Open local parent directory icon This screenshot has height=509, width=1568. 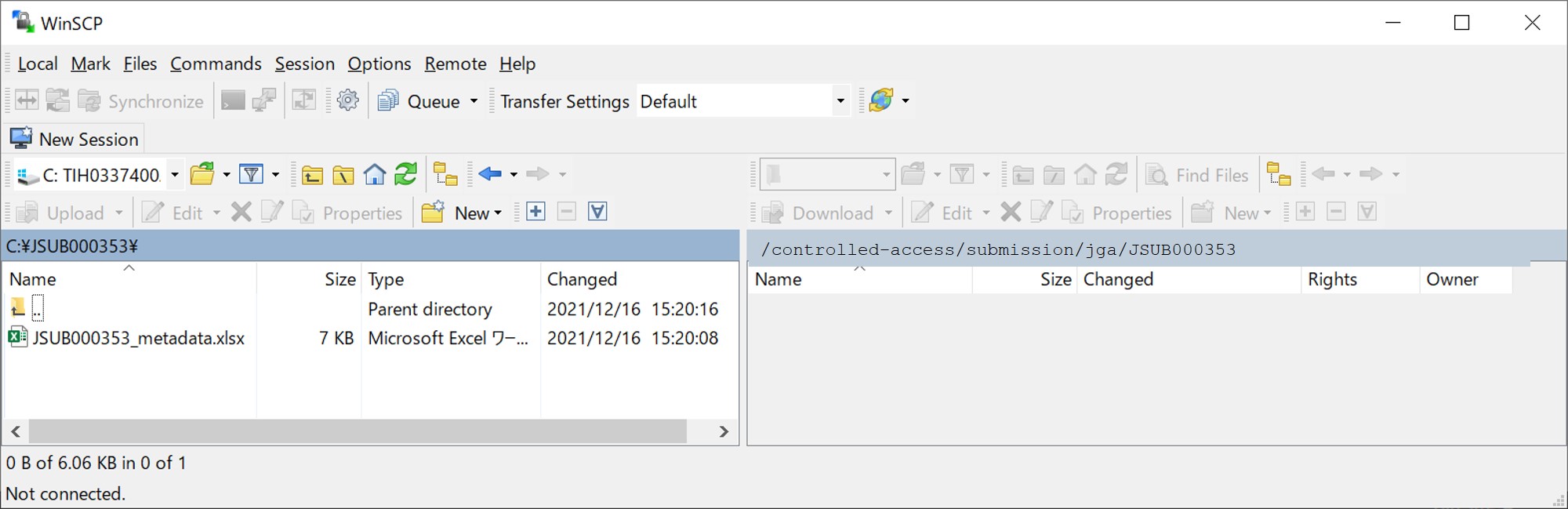tap(312, 174)
